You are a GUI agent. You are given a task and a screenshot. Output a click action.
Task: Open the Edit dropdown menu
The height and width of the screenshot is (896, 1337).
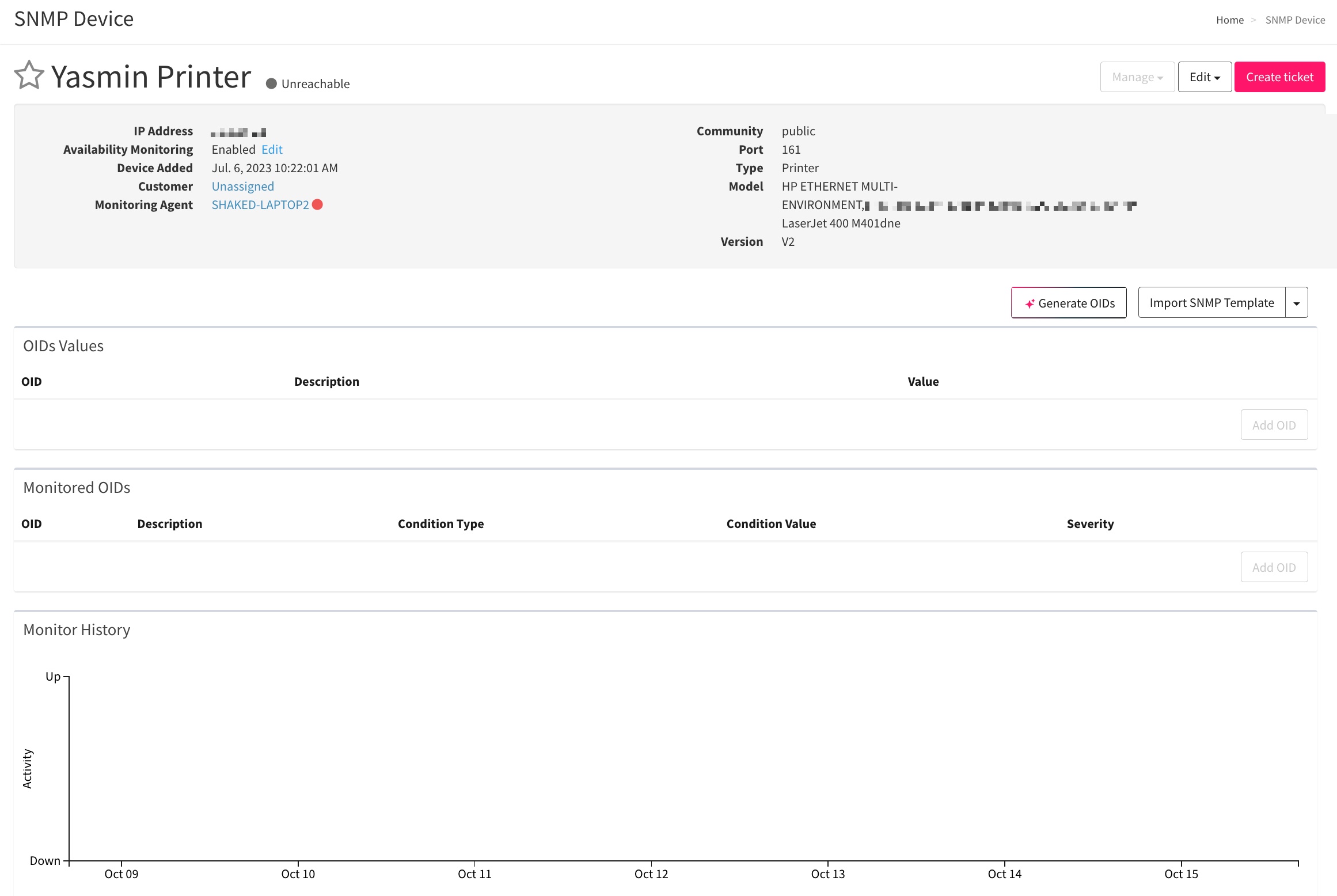pos(1204,76)
